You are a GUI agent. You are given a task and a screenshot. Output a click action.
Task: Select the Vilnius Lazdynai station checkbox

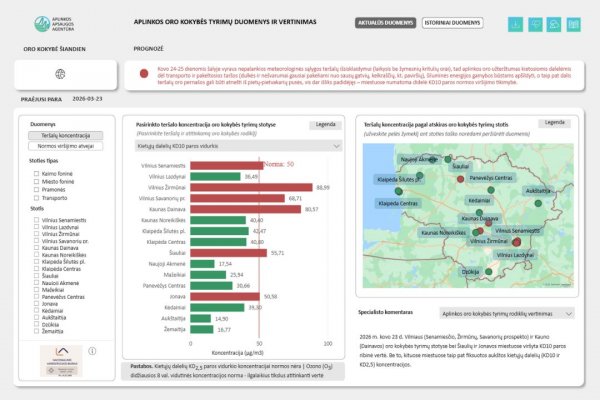36,227
